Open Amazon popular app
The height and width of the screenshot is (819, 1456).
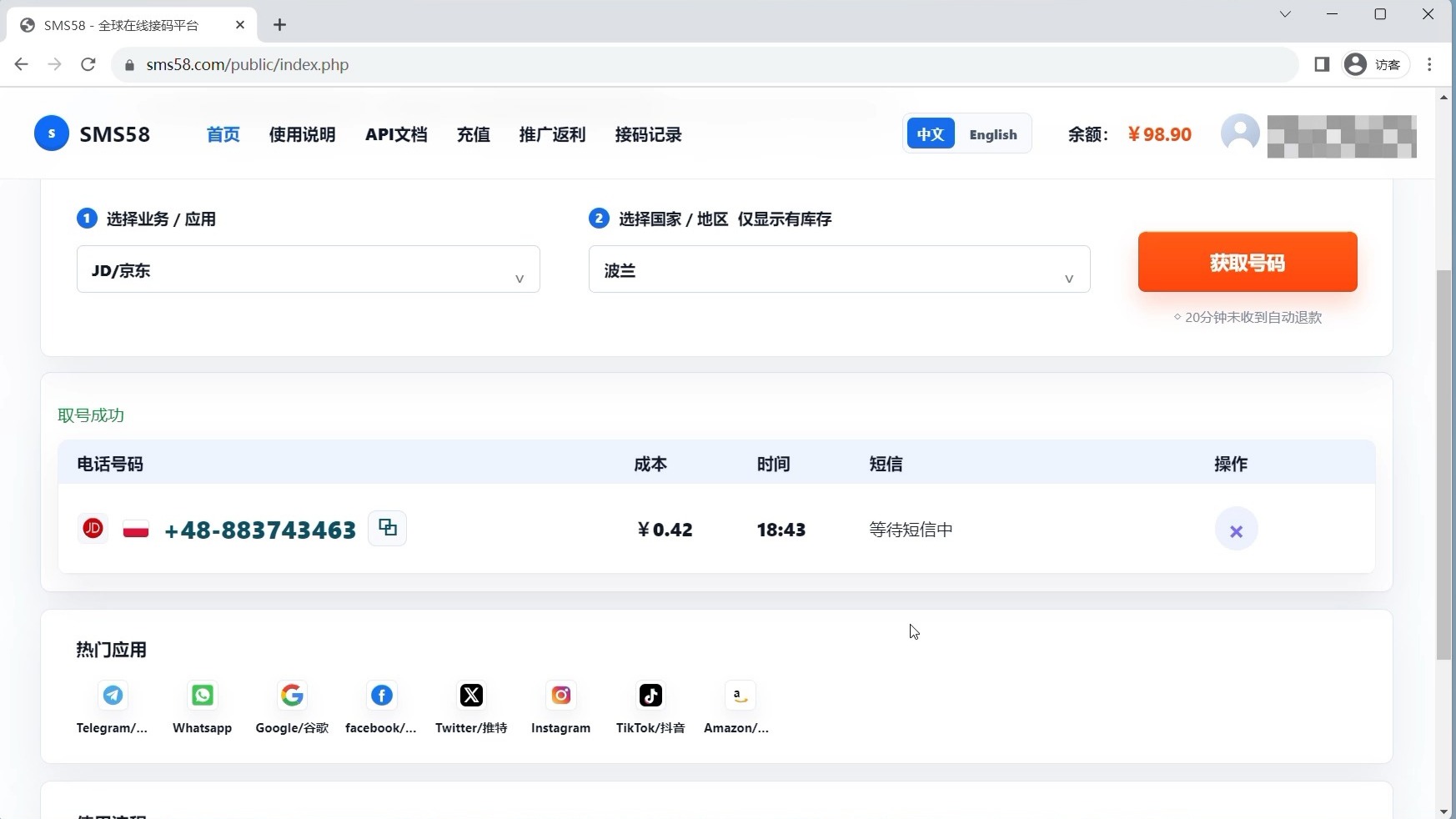click(x=740, y=695)
